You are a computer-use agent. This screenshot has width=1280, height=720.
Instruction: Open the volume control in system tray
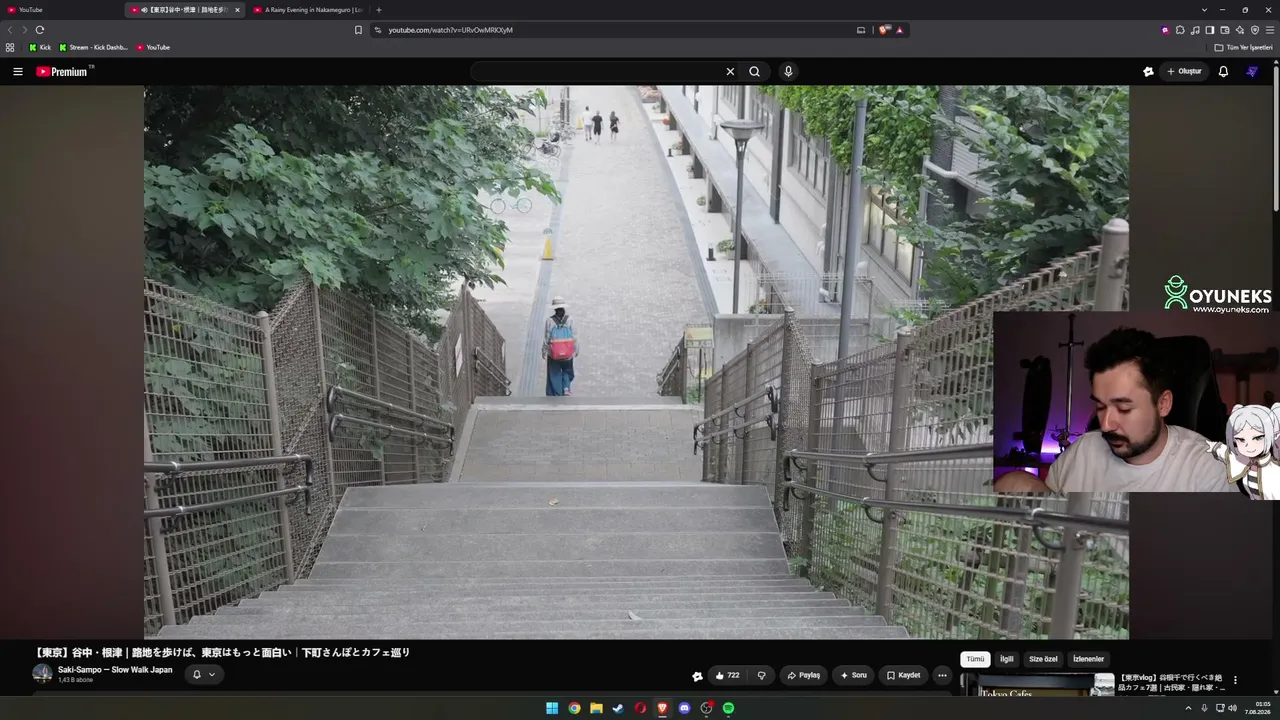tap(1234, 708)
